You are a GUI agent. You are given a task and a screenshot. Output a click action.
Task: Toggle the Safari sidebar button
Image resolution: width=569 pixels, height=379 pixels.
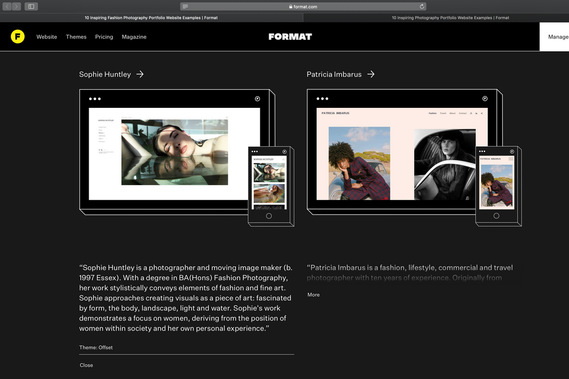(x=31, y=6)
